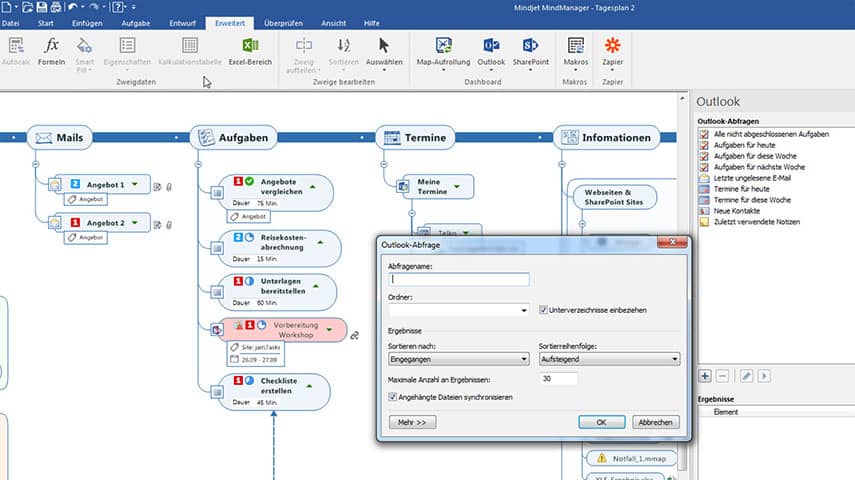Image resolution: width=855 pixels, height=480 pixels.
Task: Open the Datei menu
Action: point(10,23)
